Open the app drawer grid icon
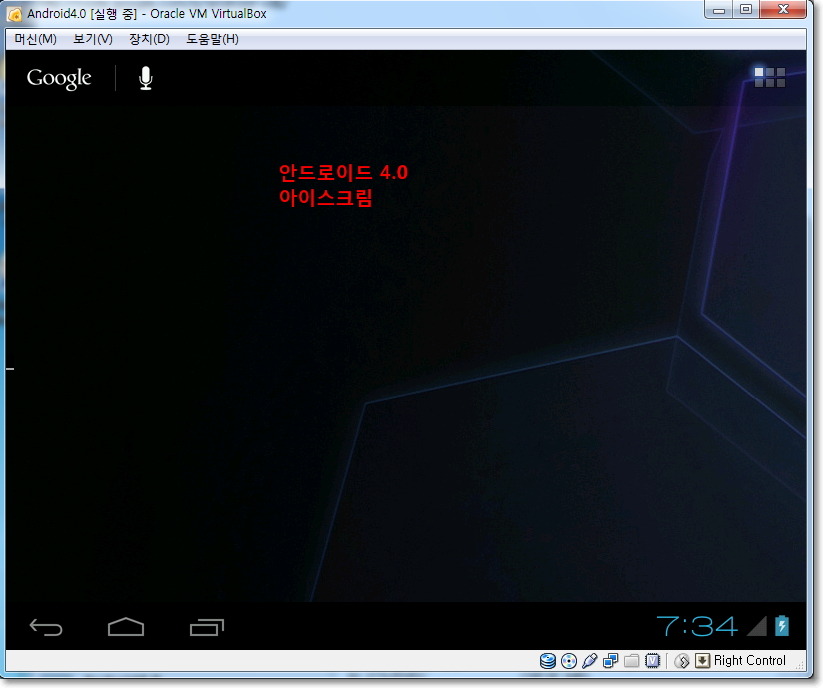Image resolution: width=823 pixels, height=688 pixels. tap(770, 77)
